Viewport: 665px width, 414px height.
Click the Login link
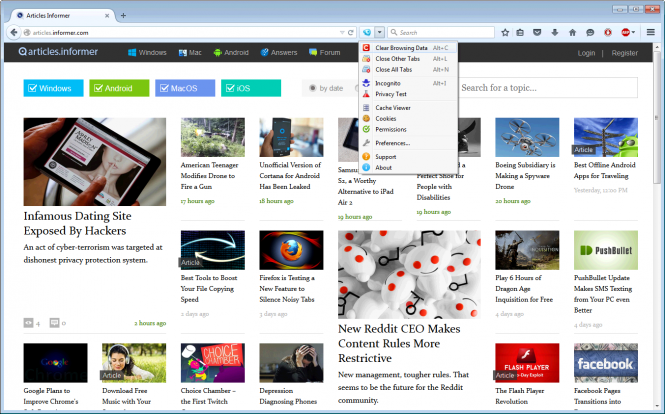point(586,53)
